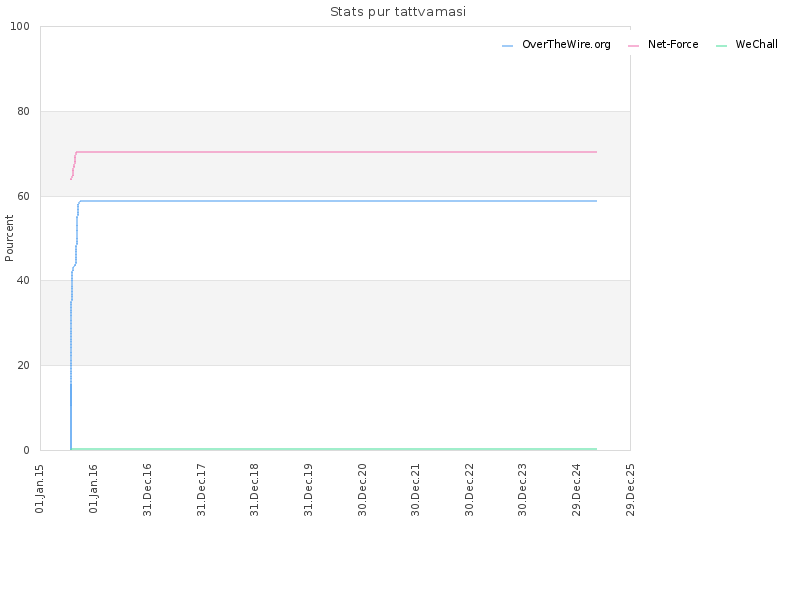The image size is (800, 600).
Task: Select the 01.Jan.16 x-axis date label
Action: tap(93, 489)
